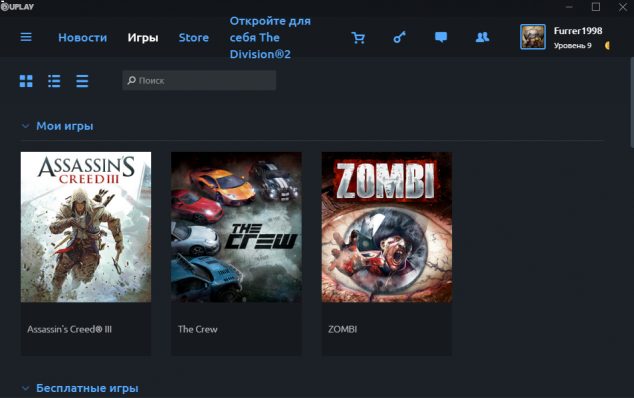Viewport: 634px width, 398px height.
Task: Open the ZOMBI cover art
Action: [x=387, y=227]
